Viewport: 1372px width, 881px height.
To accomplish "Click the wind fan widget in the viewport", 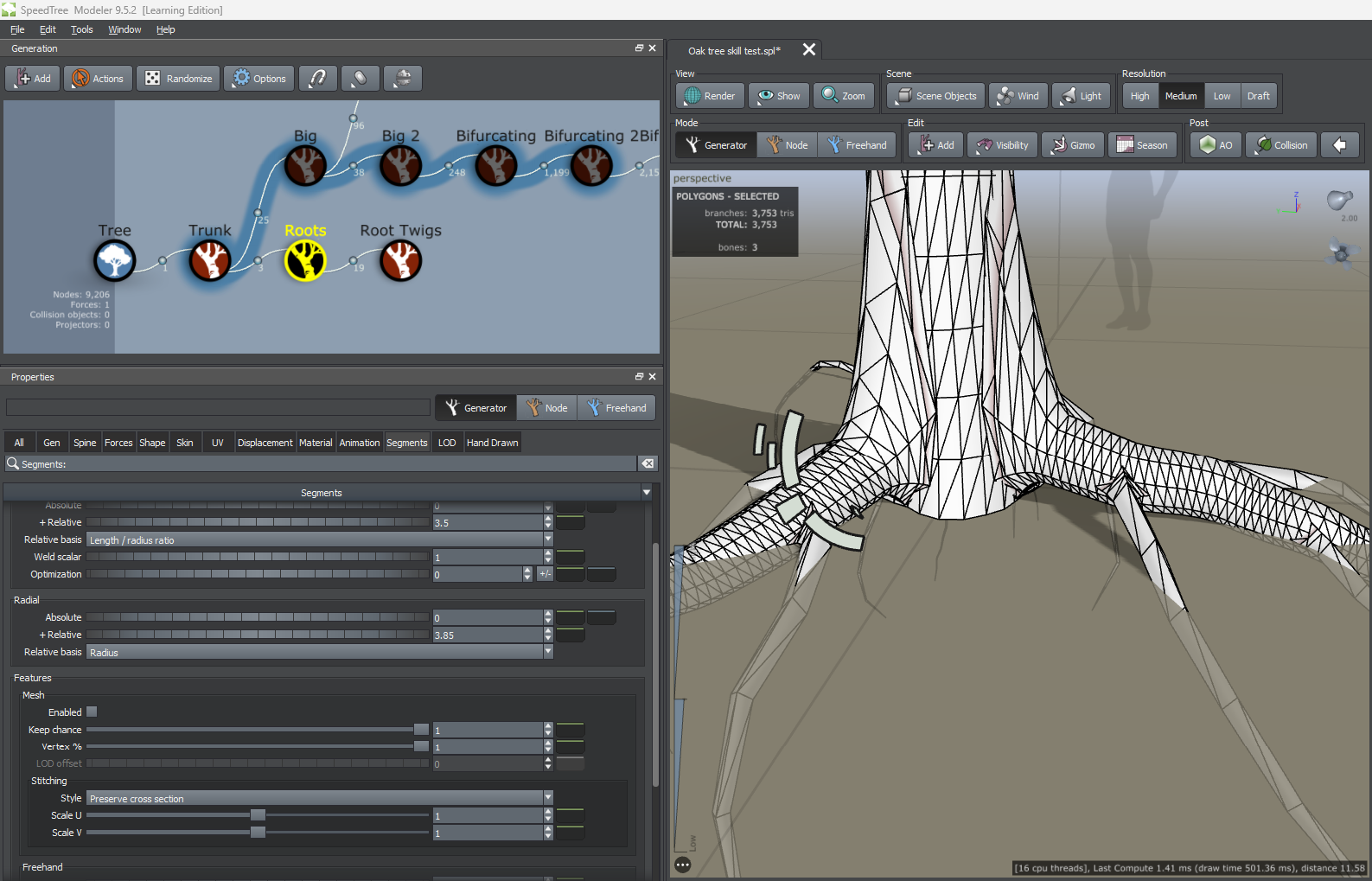I will coord(1341,253).
